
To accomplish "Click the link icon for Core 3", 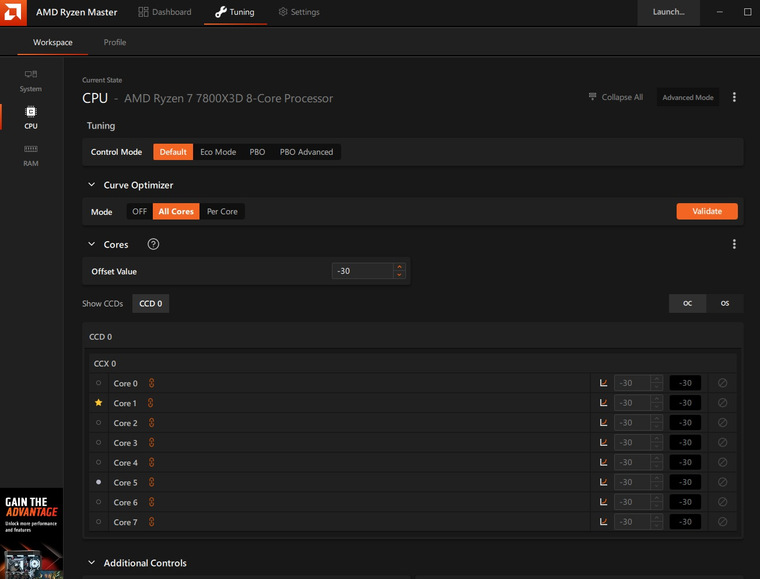I will coord(151,443).
